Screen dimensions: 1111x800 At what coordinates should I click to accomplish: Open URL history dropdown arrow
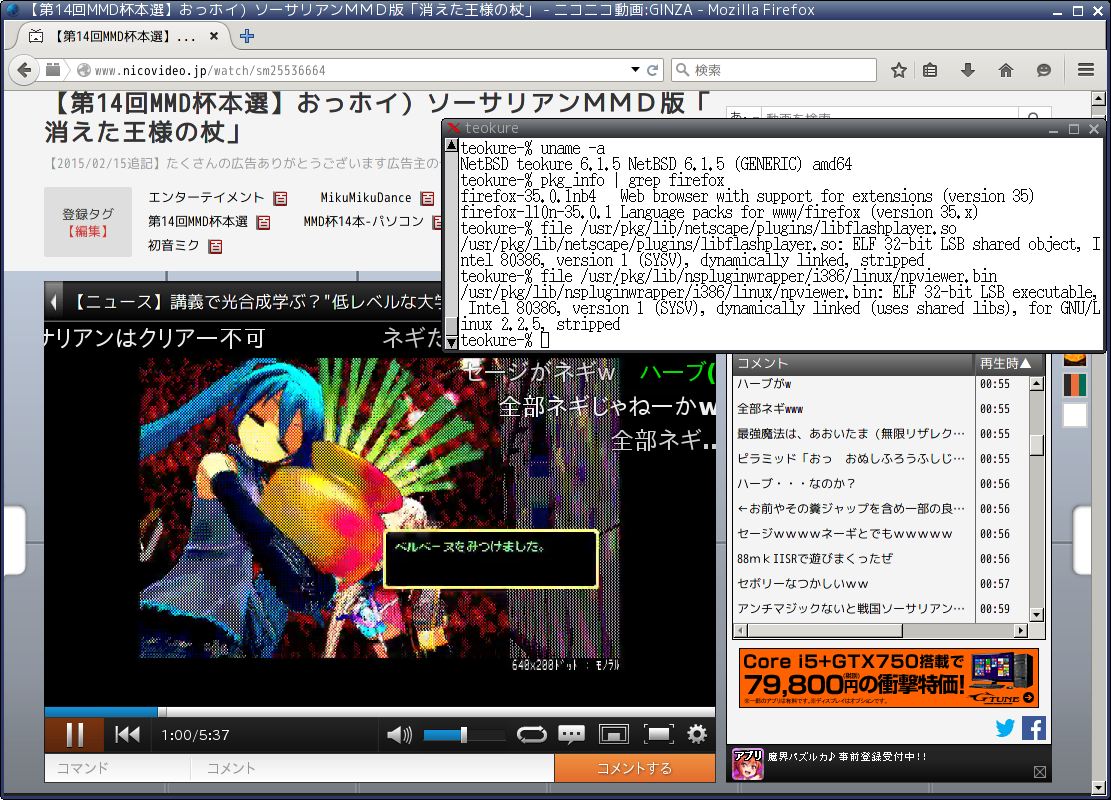(635, 69)
